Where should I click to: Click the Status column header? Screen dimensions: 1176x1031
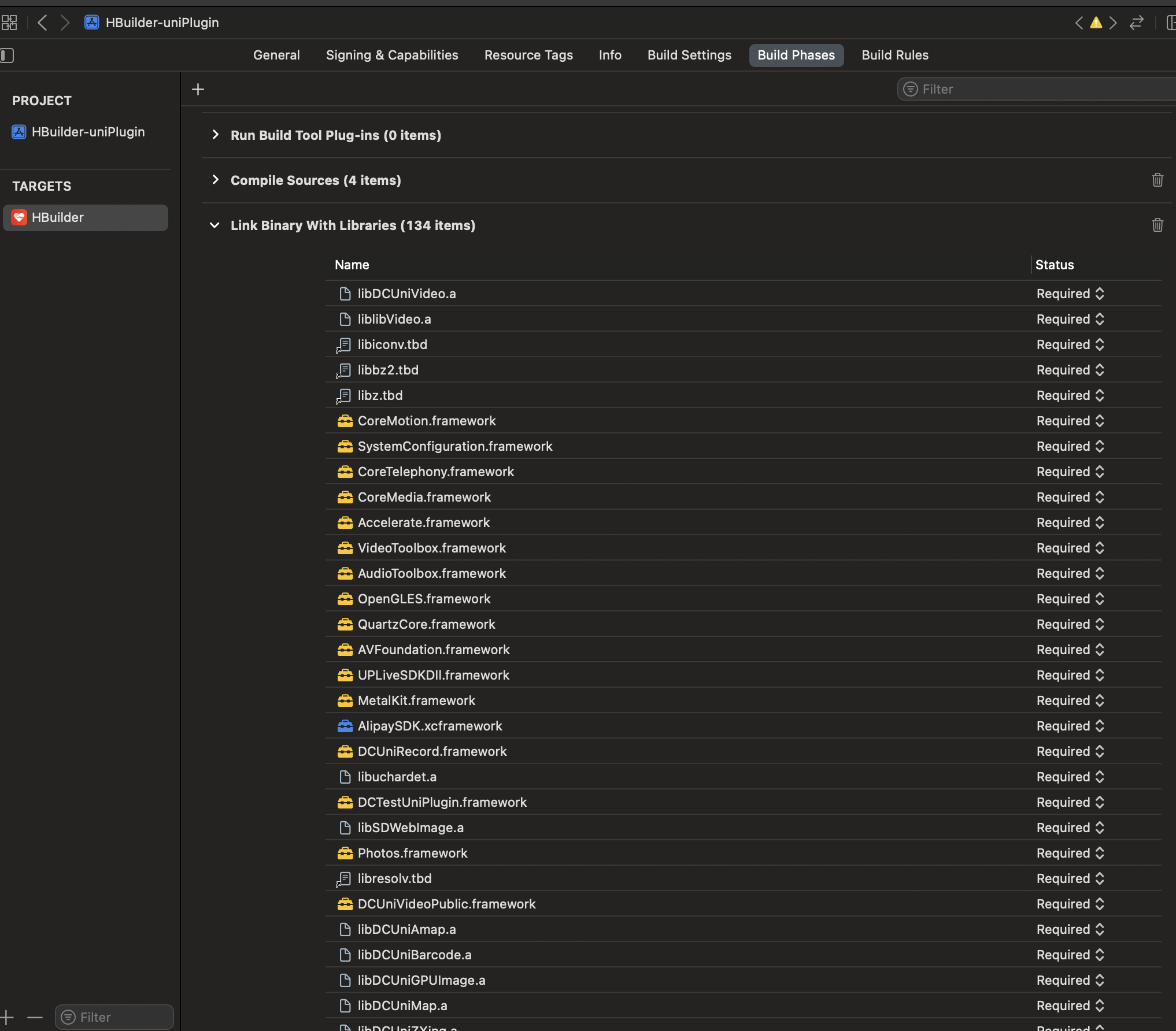point(1055,265)
